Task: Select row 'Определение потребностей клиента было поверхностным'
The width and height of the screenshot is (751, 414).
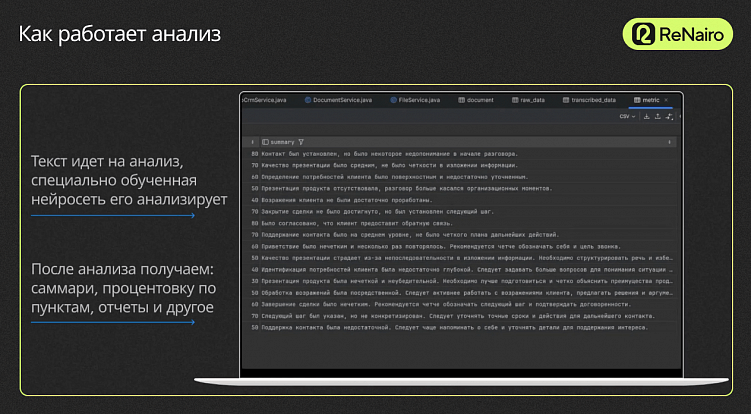Action: point(459,177)
